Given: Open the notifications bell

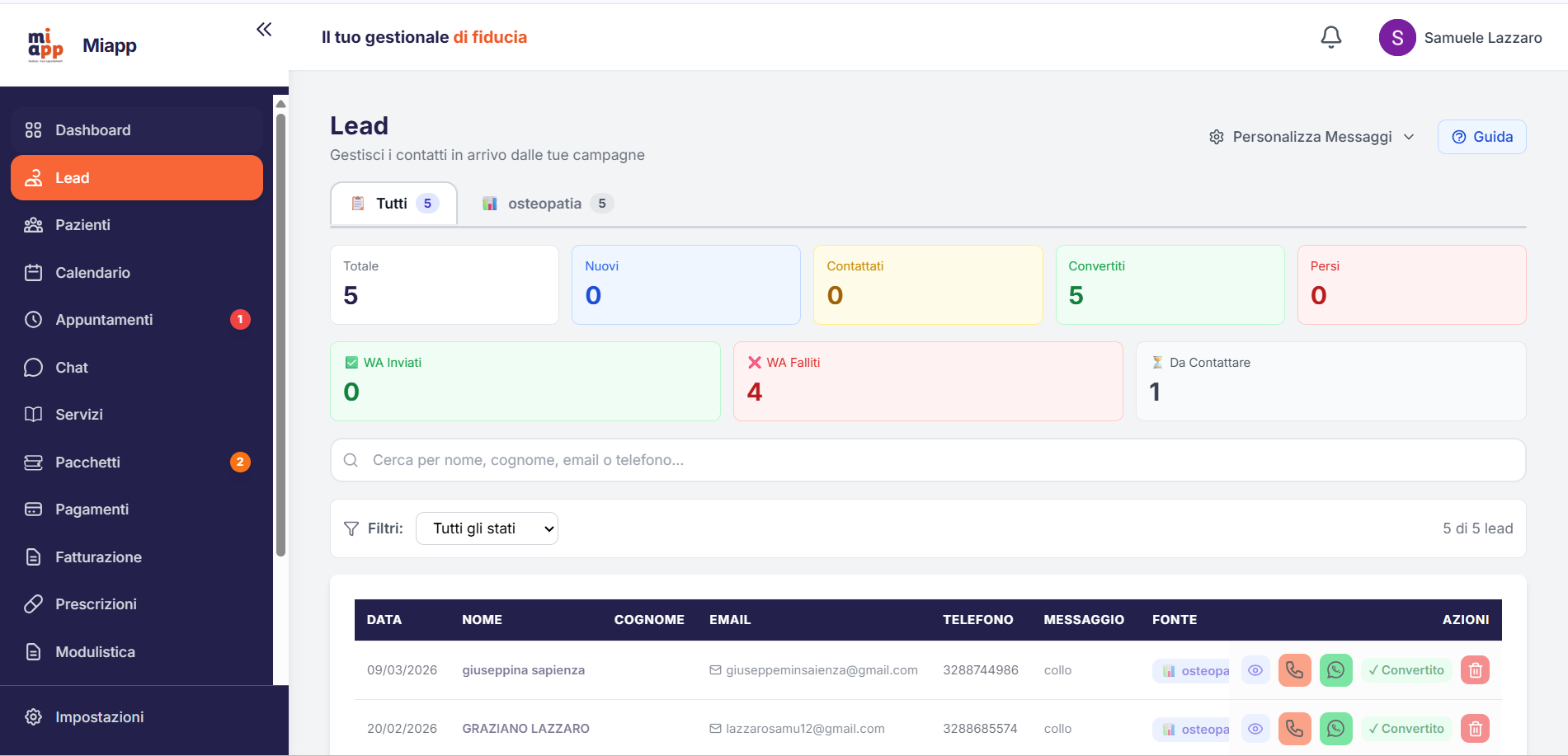Looking at the screenshot, I should click(x=1330, y=37).
